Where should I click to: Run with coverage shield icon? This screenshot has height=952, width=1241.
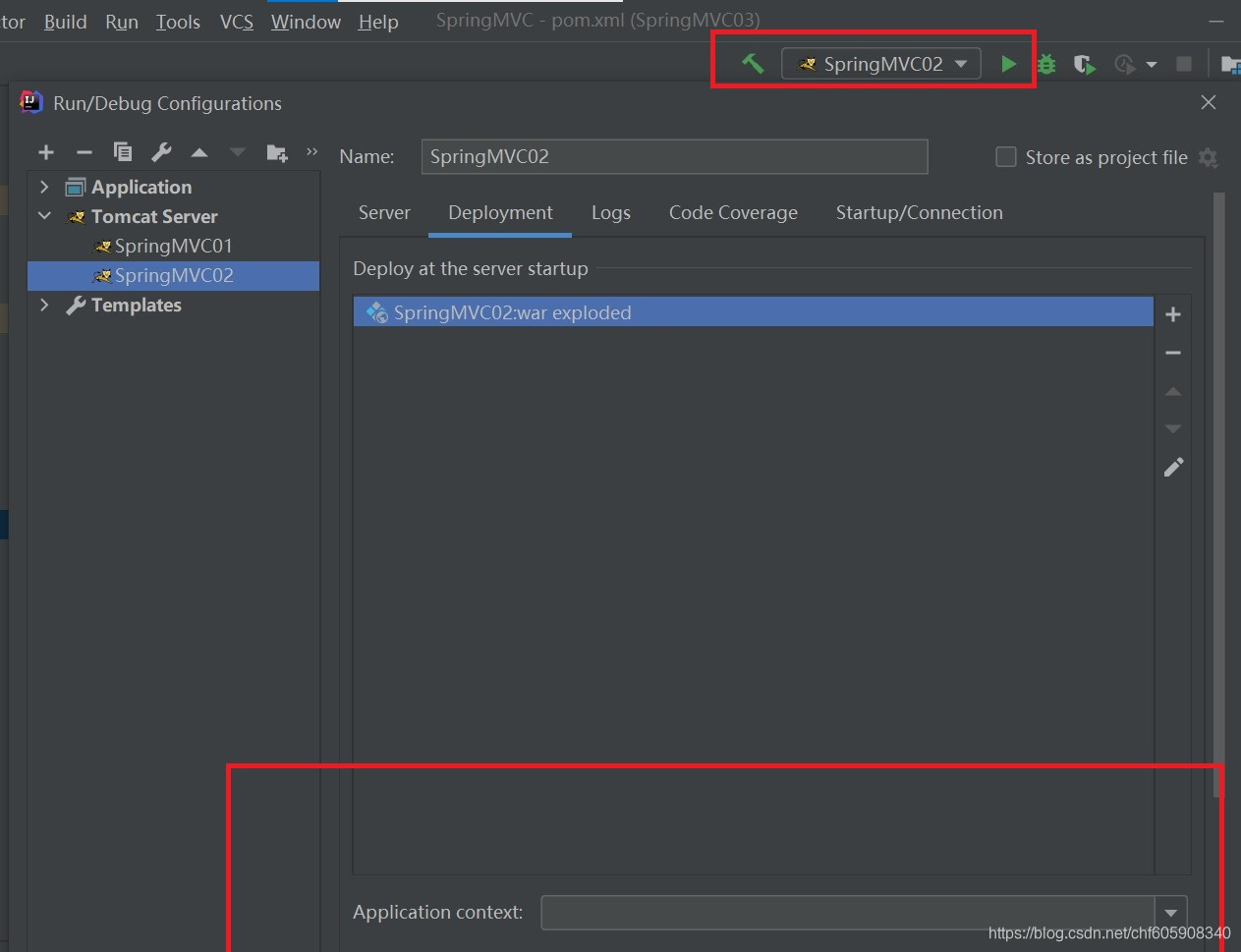click(1084, 64)
